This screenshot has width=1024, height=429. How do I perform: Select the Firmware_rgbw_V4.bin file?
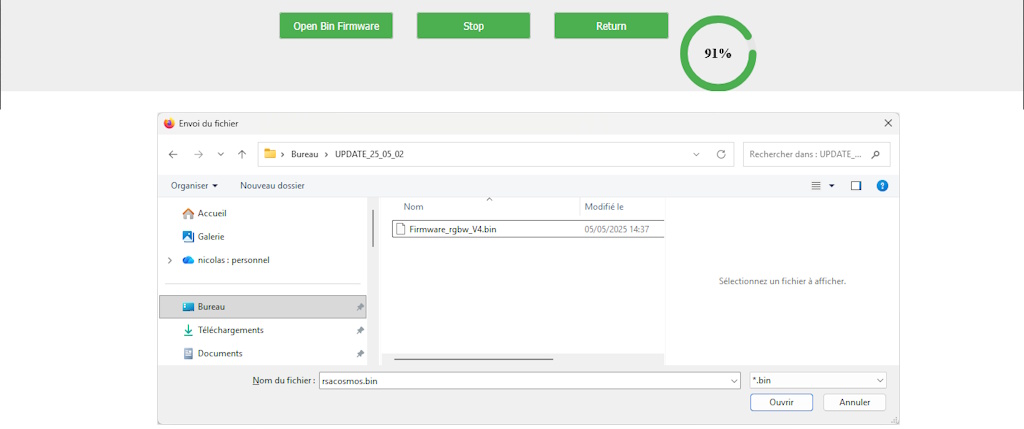(x=453, y=229)
